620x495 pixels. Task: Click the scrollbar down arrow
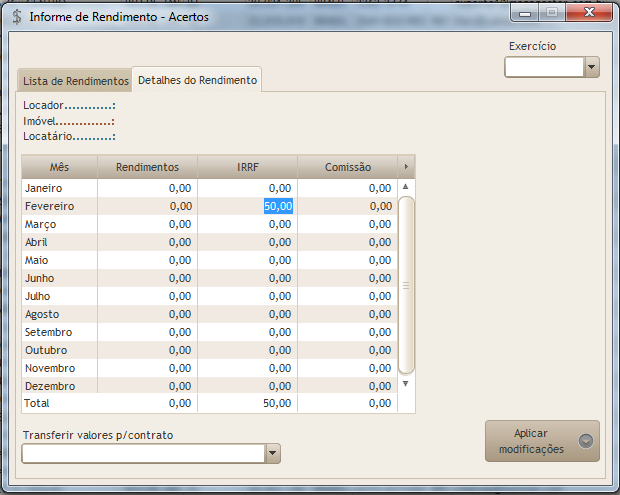(406, 383)
